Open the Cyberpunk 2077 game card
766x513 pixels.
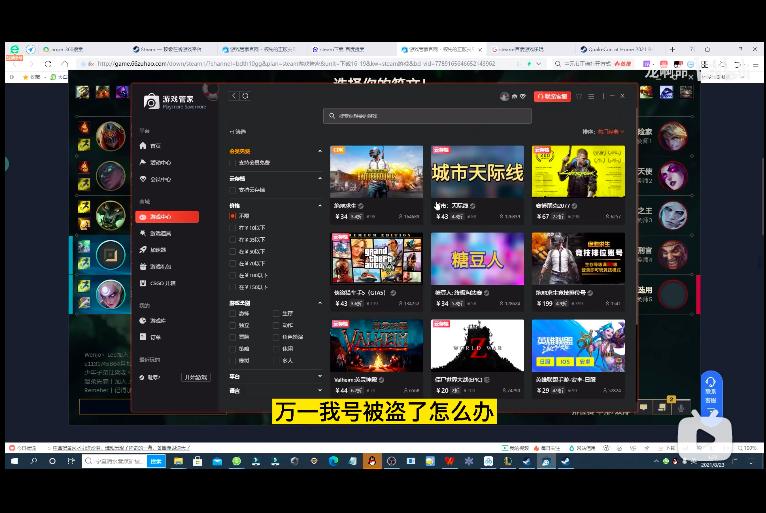[x=578, y=184]
